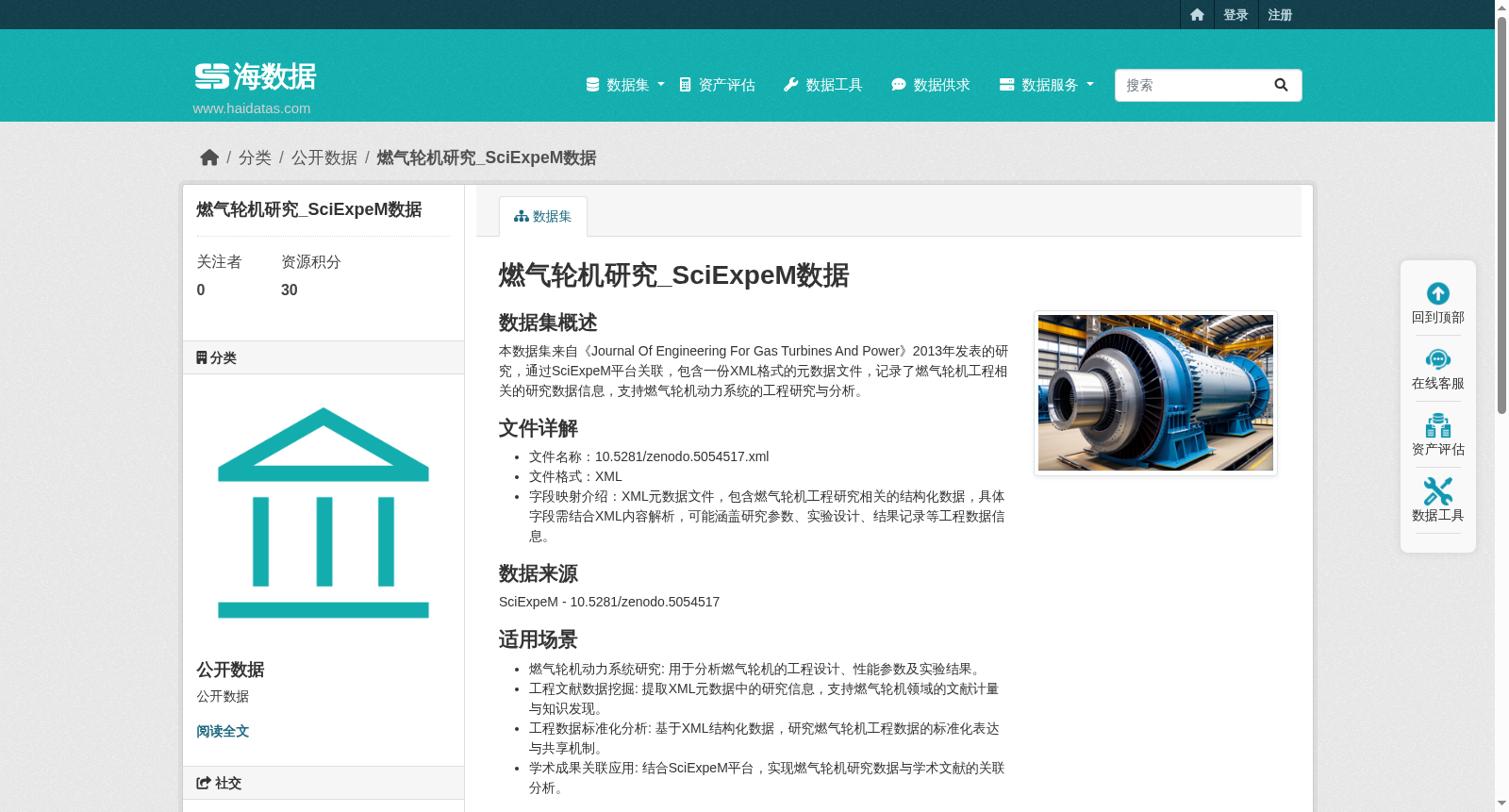This screenshot has height=812, width=1509.
Task: Click the gas turbine dataset thumbnail
Action: click(x=1155, y=393)
